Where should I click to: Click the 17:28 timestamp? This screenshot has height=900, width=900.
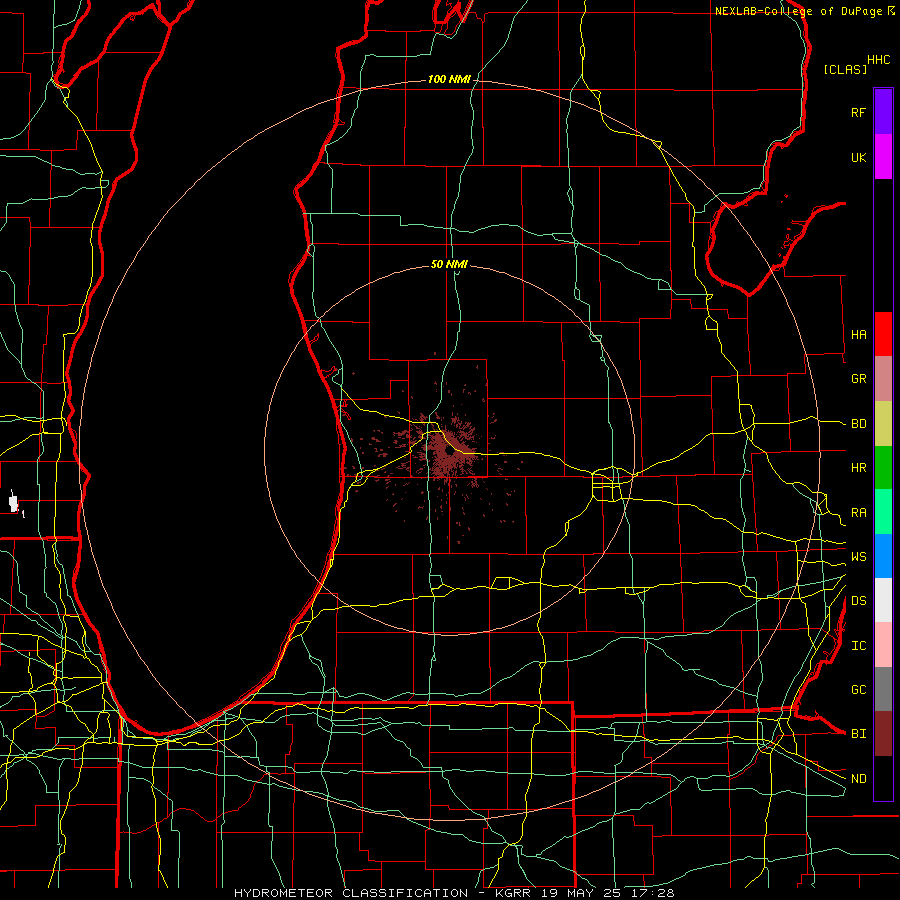651,893
